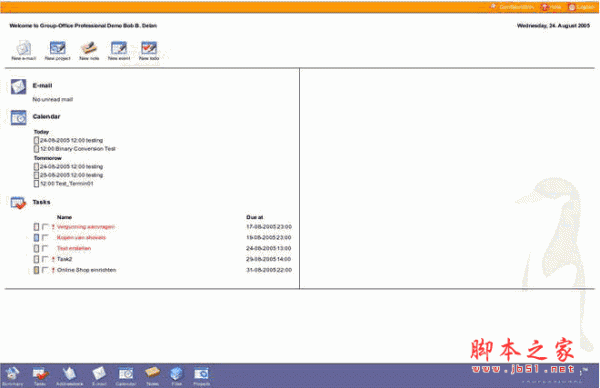This screenshot has width=600, height=388.
Task: Click the Tasks section heading
Action: pyautogui.click(x=41, y=202)
